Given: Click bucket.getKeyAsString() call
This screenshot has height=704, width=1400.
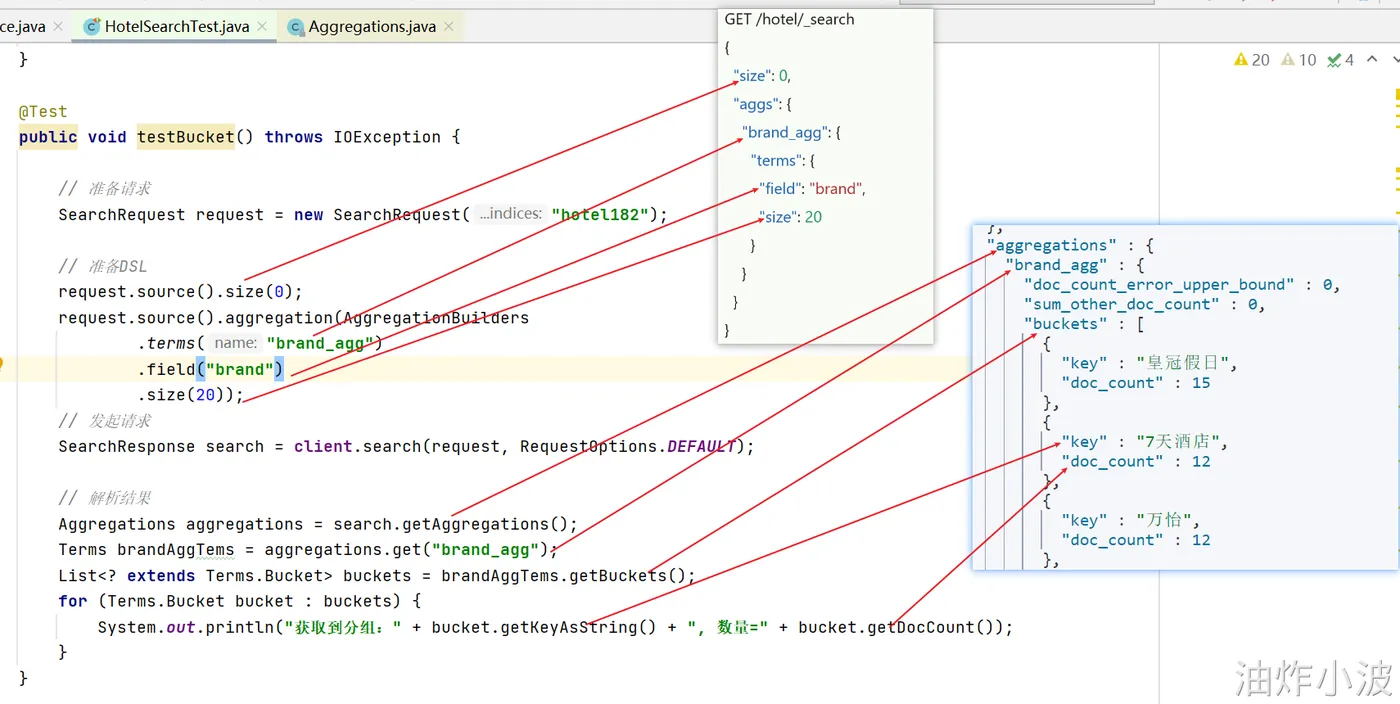Looking at the screenshot, I should 544,628.
